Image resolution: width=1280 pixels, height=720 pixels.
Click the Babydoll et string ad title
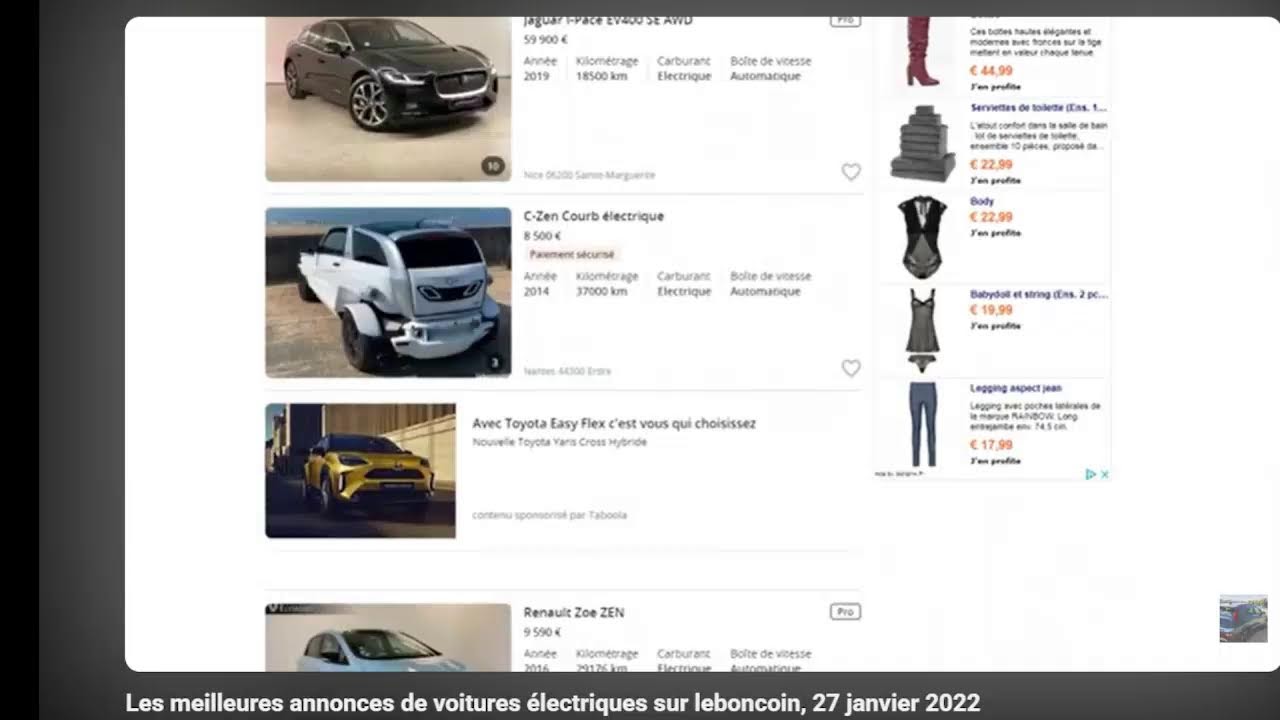(x=1038, y=295)
